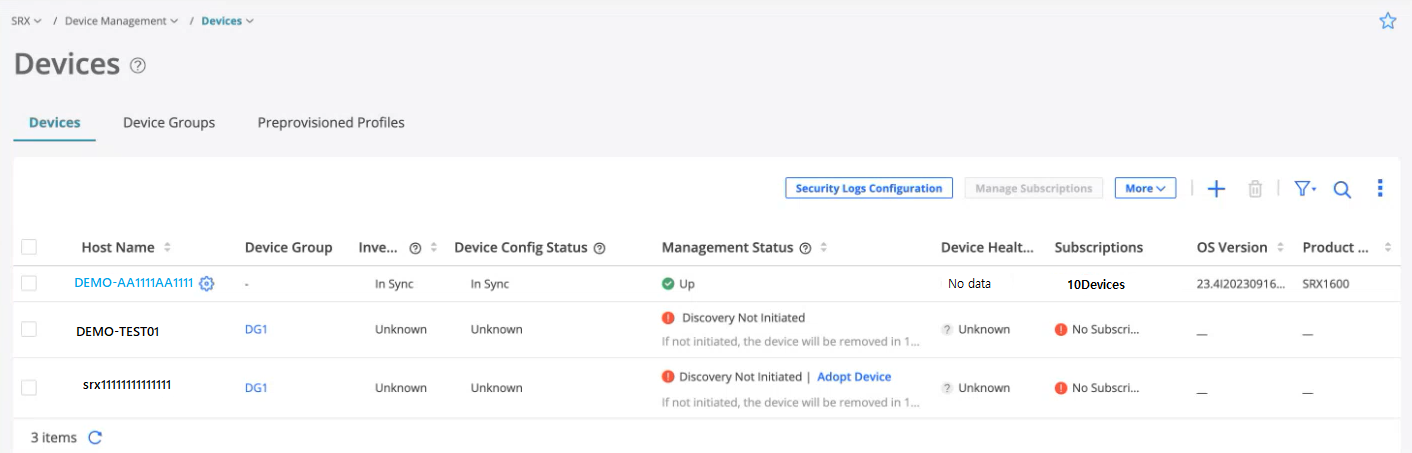Screen dimensions: 1412x453
Task: Click the delete trash icon
Action: click(1255, 189)
